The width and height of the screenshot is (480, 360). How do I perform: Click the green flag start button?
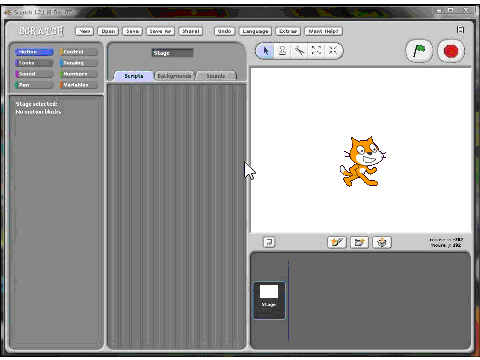pyautogui.click(x=419, y=51)
